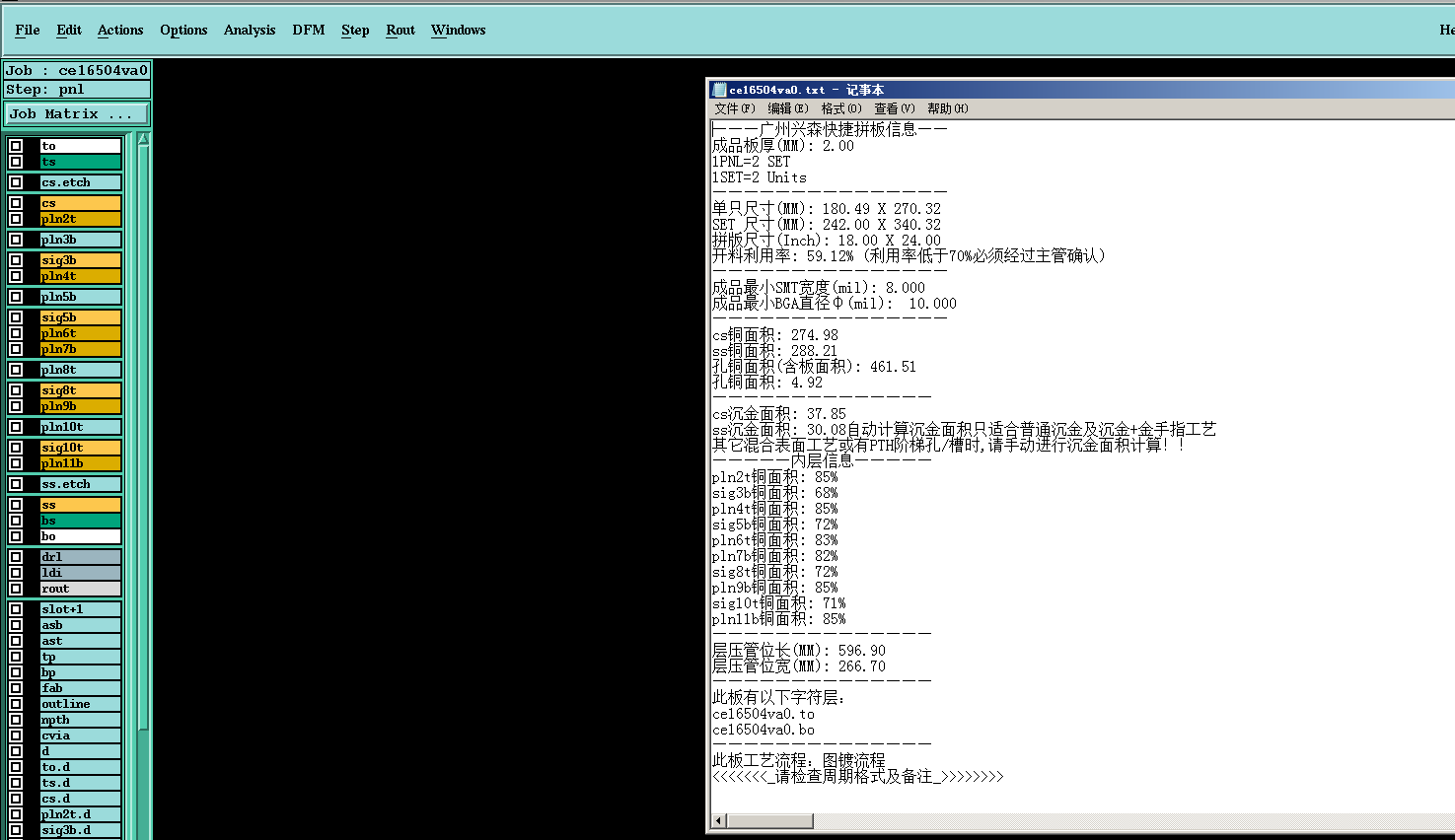Select the to.d layer name

coord(80,767)
